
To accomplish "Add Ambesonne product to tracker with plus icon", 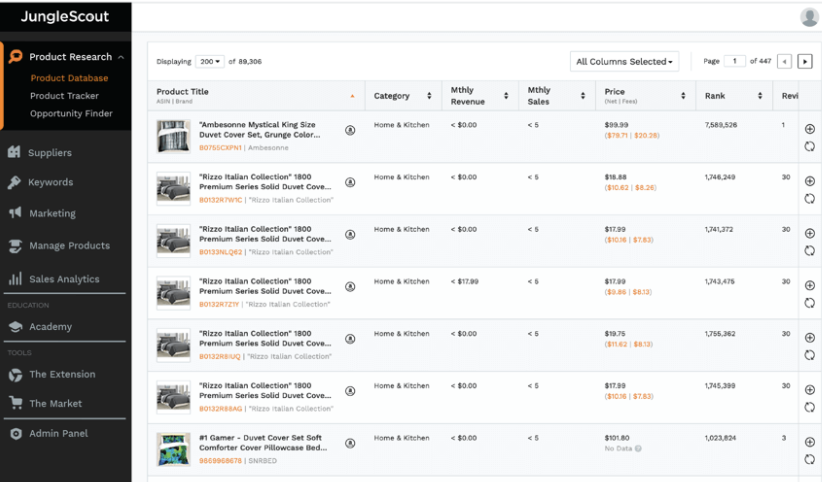I will tap(809, 129).
